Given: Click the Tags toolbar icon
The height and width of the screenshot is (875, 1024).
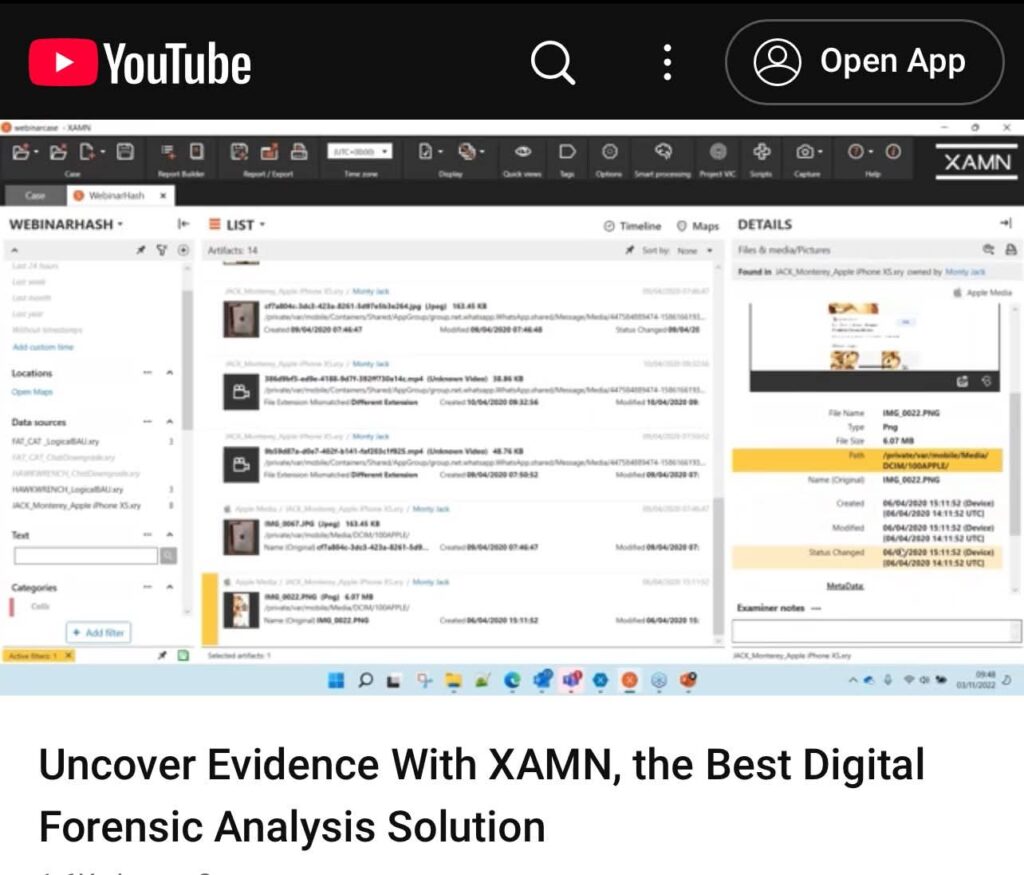Looking at the screenshot, I should [567, 152].
